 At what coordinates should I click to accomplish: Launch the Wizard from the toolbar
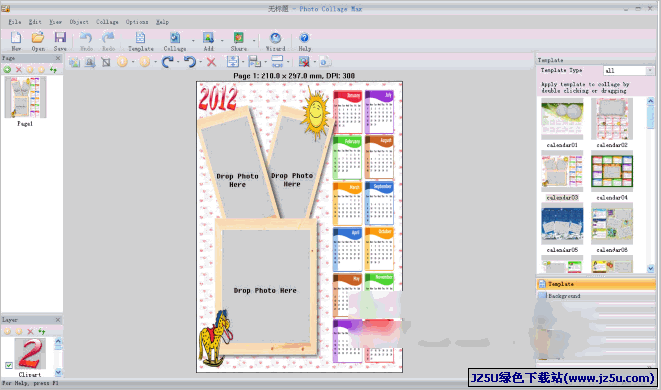pos(275,41)
